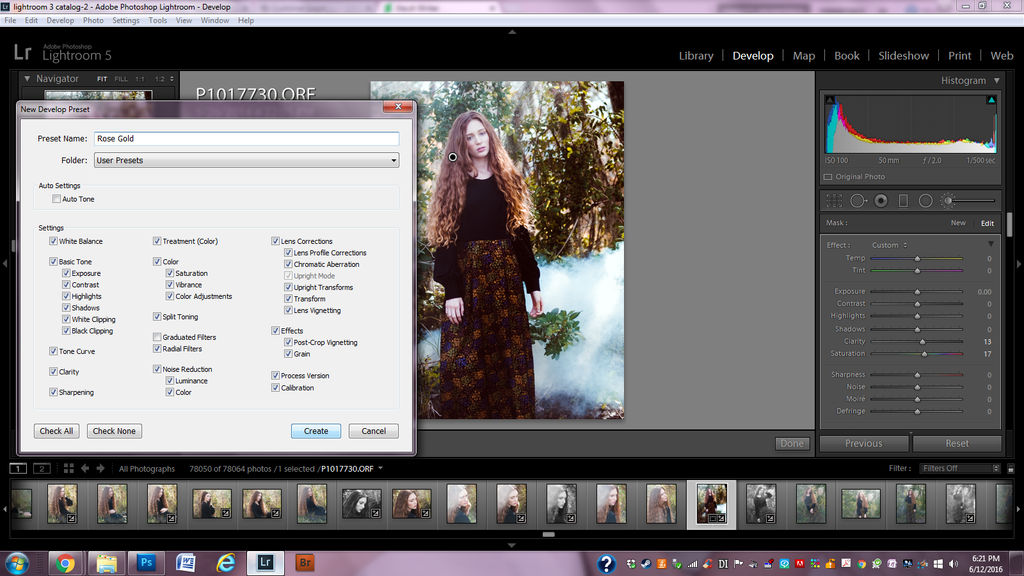Screen dimensions: 1024x576
Task: Adjust the Temp slider handle
Action: pos(917,259)
